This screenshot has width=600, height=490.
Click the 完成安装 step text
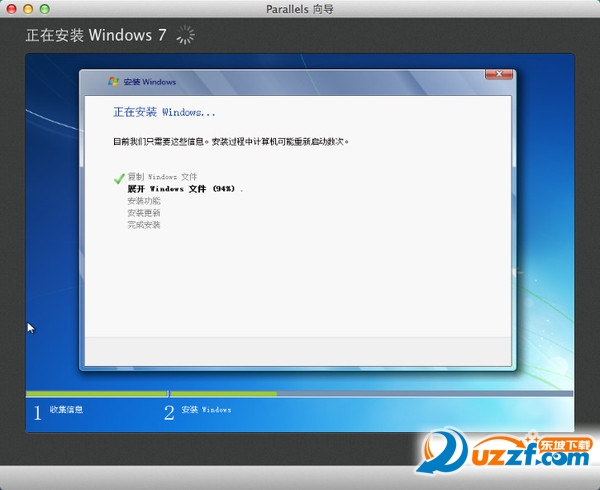click(x=143, y=225)
